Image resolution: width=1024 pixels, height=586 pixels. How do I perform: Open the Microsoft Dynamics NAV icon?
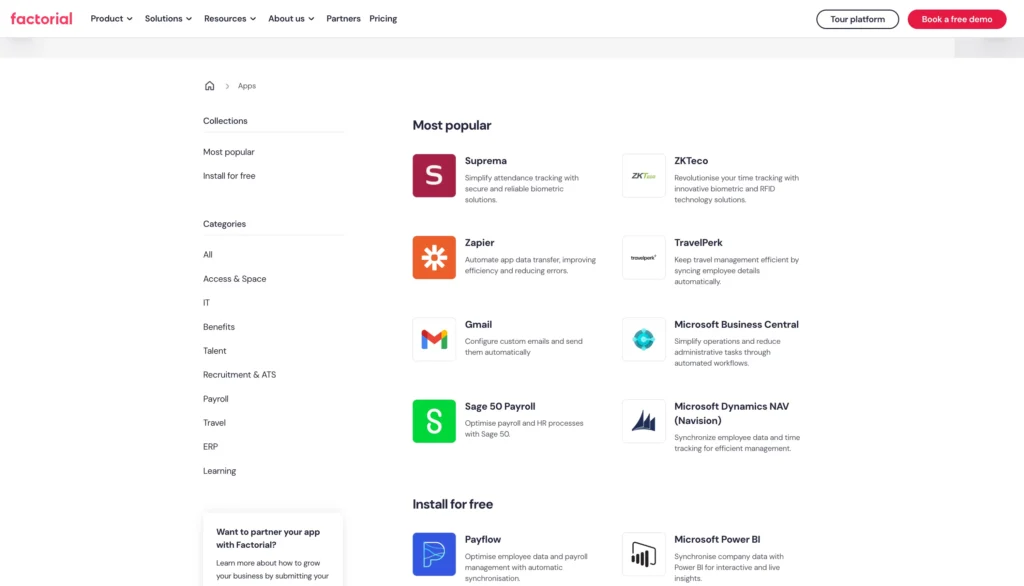point(643,421)
